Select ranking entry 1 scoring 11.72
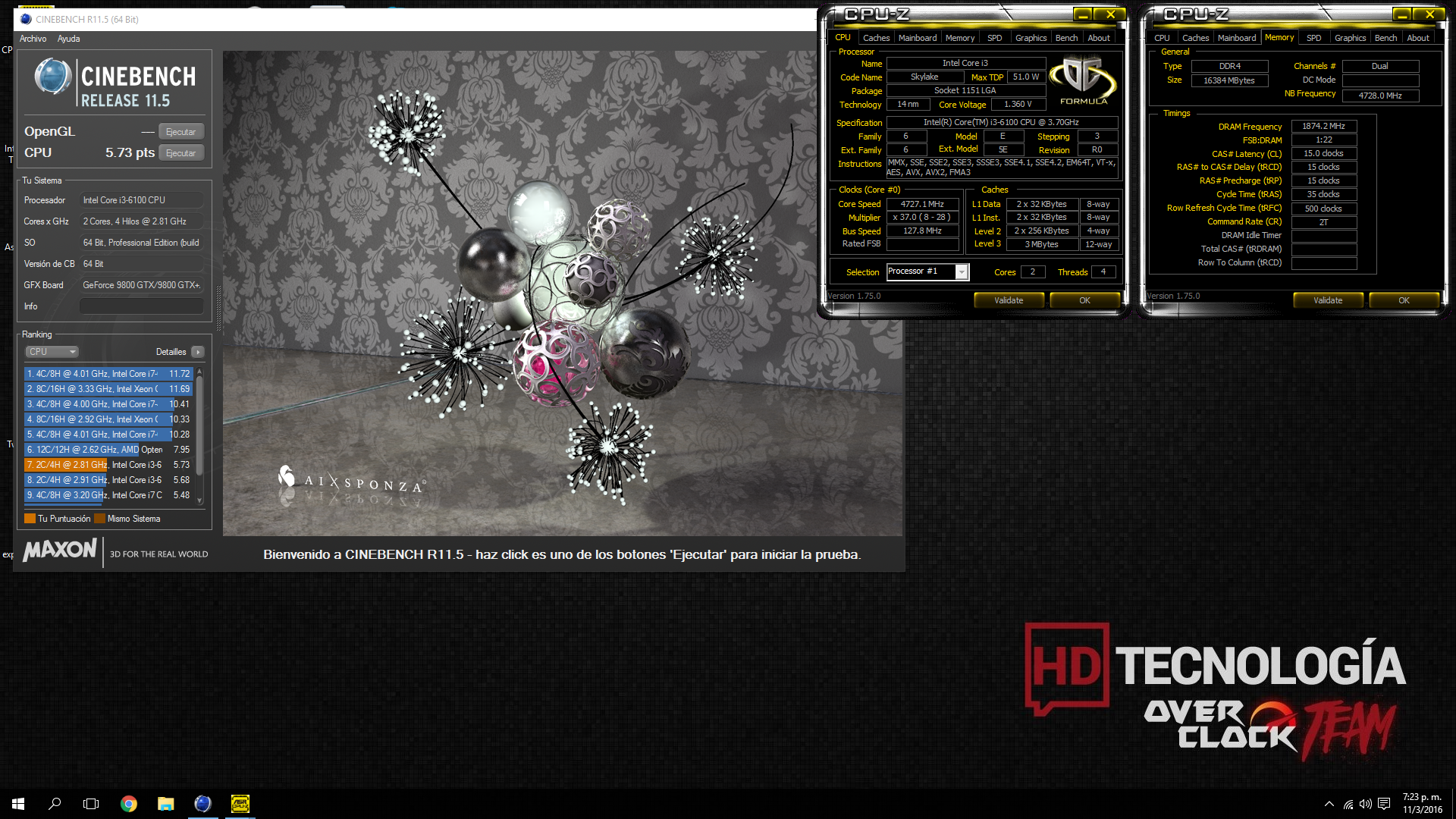Screen dimensions: 1456x819 (x=108, y=374)
